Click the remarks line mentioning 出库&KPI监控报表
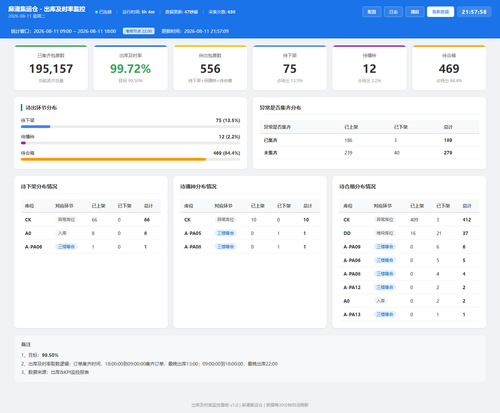This screenshot has width=500, height=413. 55,372
